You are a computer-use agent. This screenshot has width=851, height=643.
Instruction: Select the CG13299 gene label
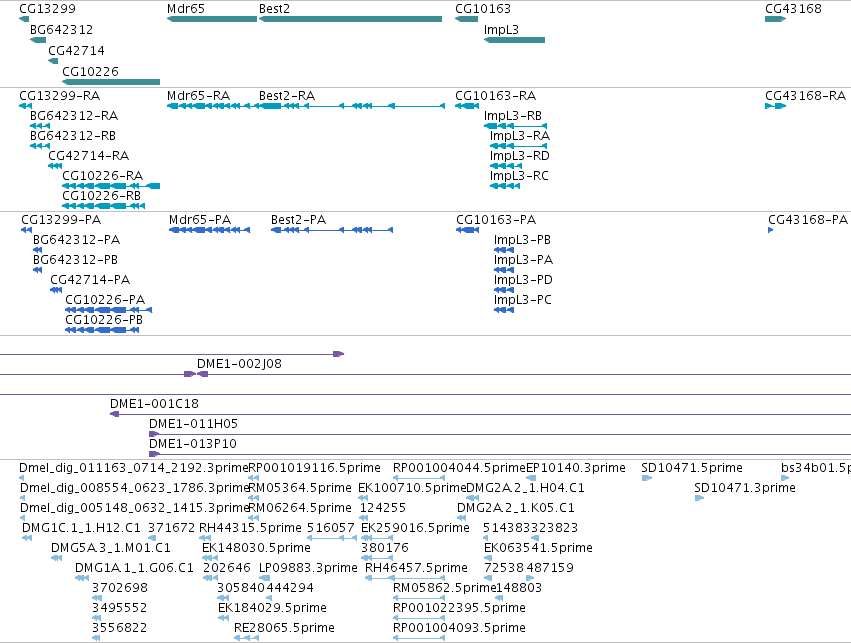pos(47,9)
